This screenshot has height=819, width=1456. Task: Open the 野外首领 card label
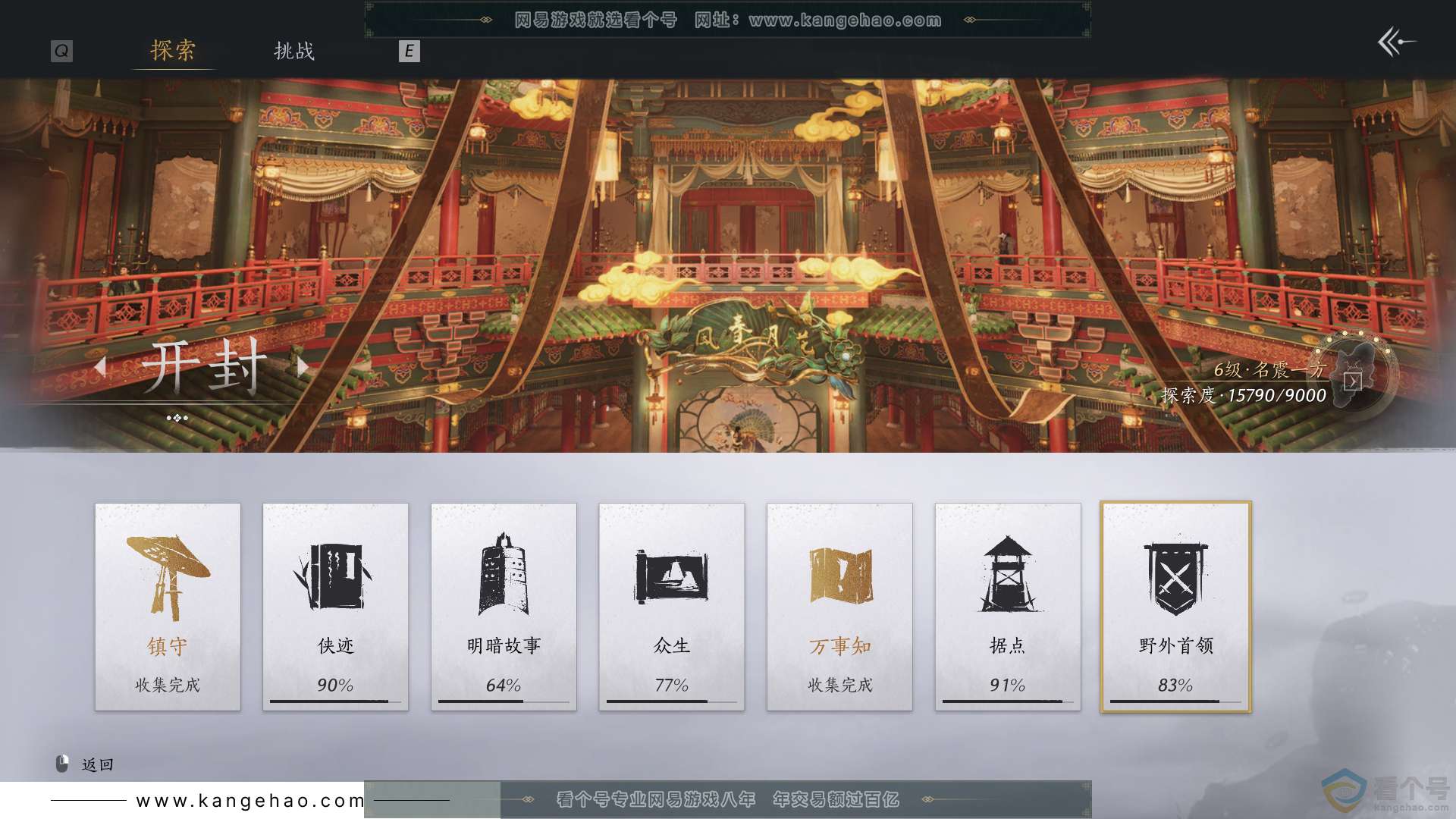[1176, 645]
